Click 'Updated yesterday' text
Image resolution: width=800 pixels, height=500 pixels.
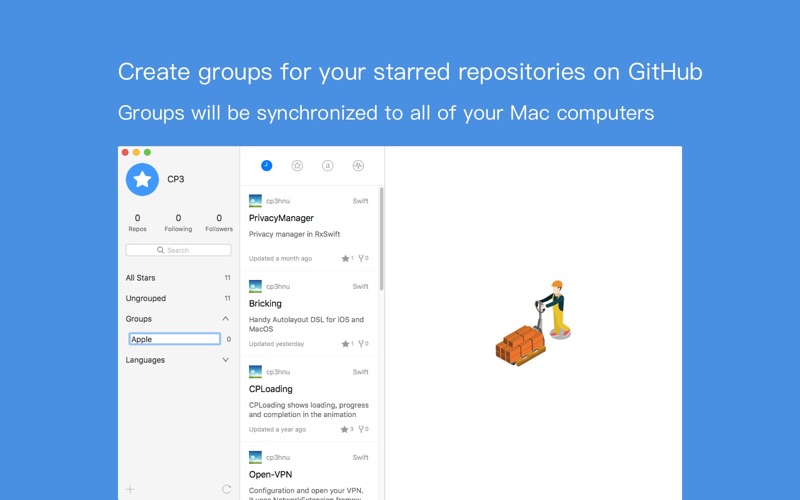(276, 344)
